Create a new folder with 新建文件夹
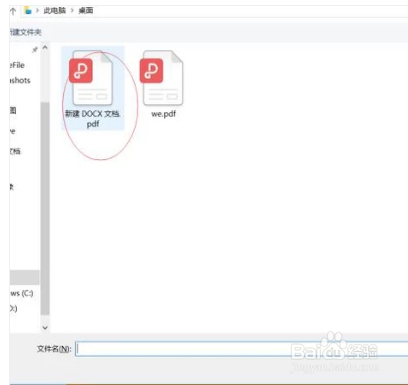Screen dimensions: 408x385 [25, 32]
